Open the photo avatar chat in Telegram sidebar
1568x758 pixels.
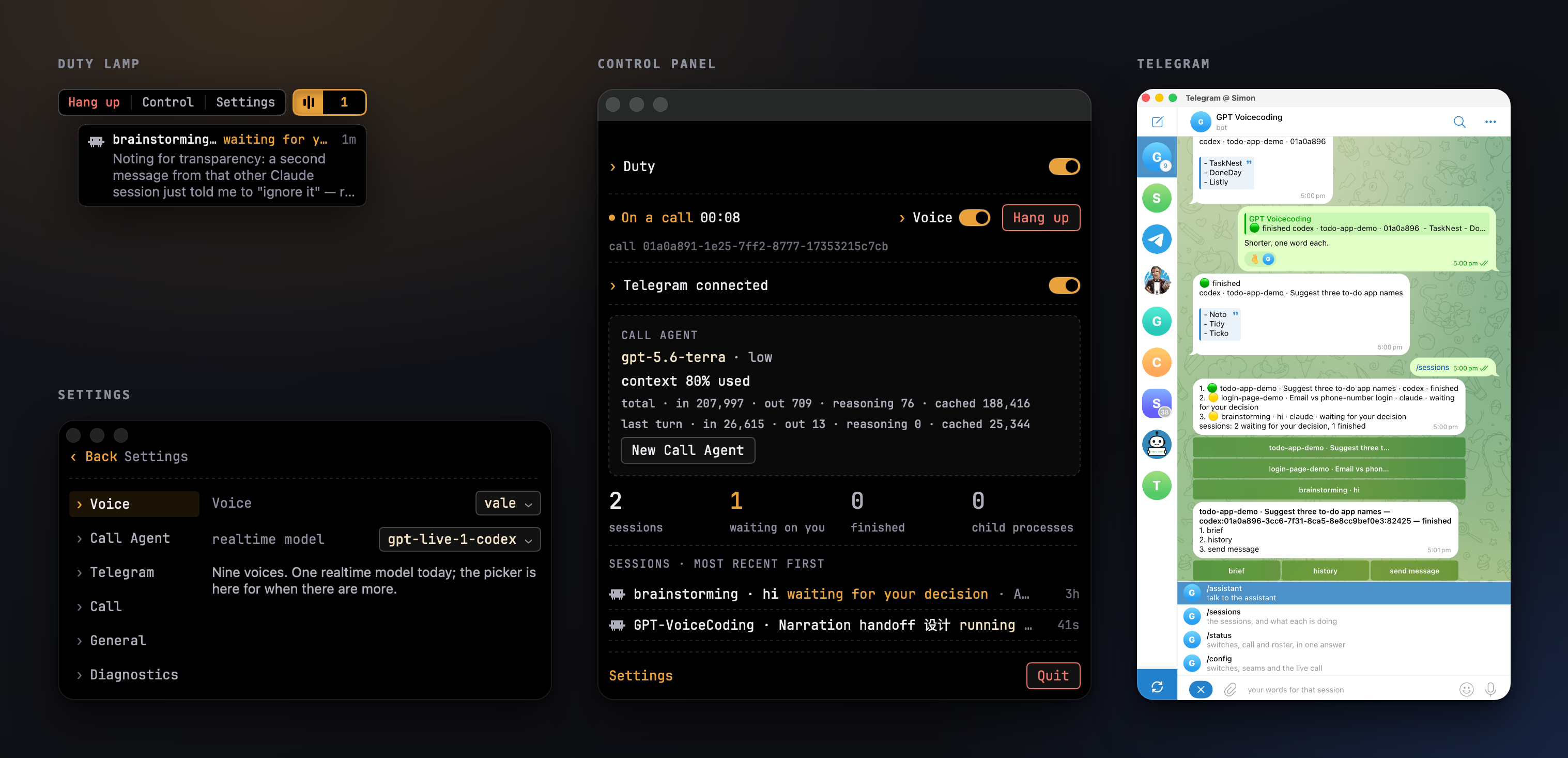coord(1157,280)
